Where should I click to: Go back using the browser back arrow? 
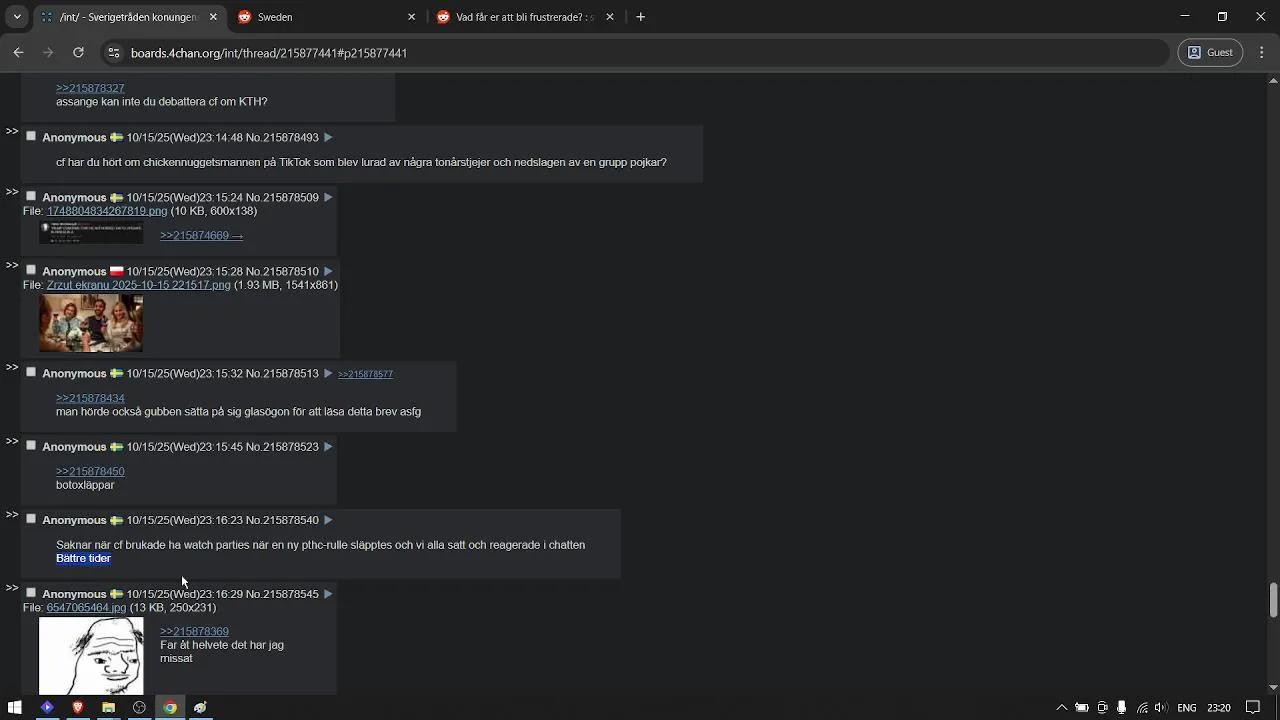[18, 53]
